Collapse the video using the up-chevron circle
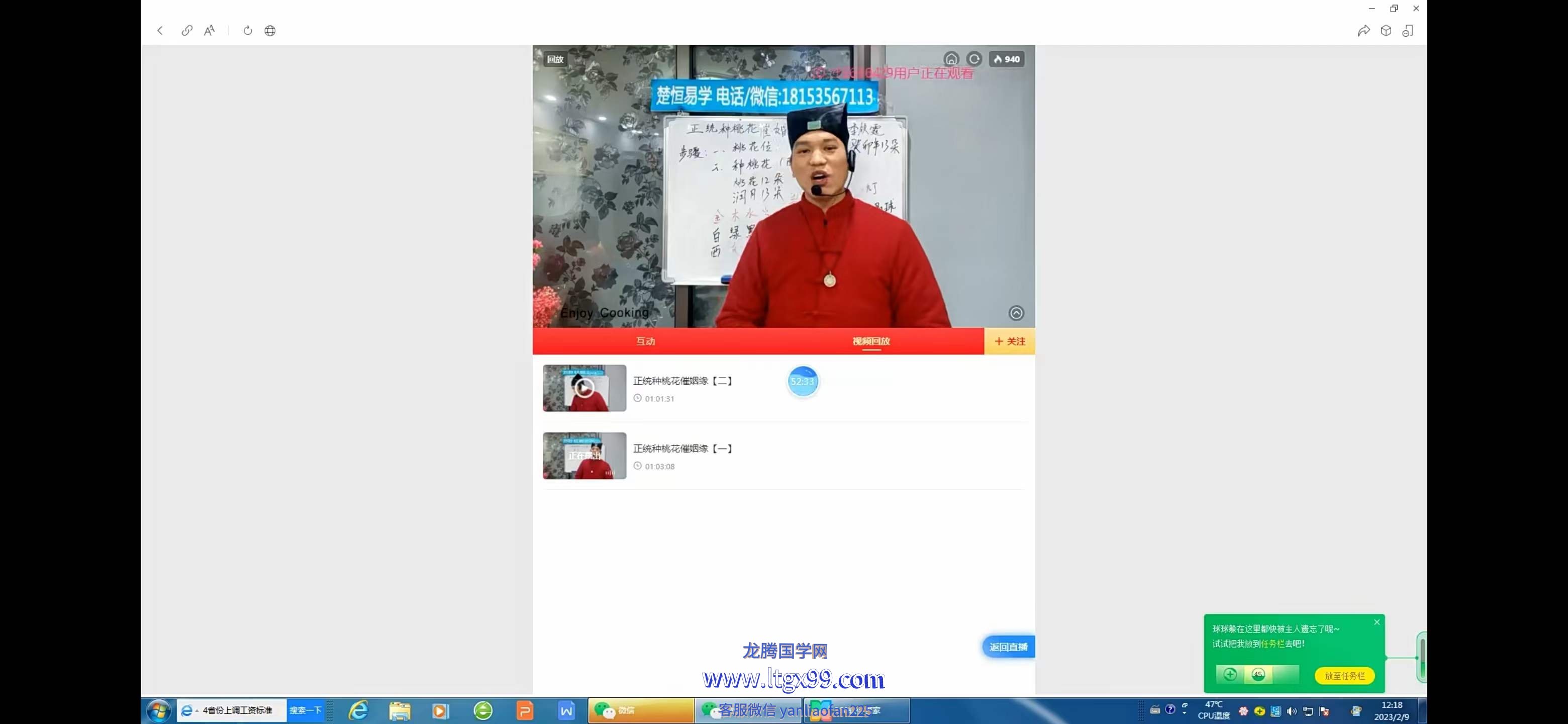Image resolution: width=1568 pixels, height=724 pixels. 1016,313
